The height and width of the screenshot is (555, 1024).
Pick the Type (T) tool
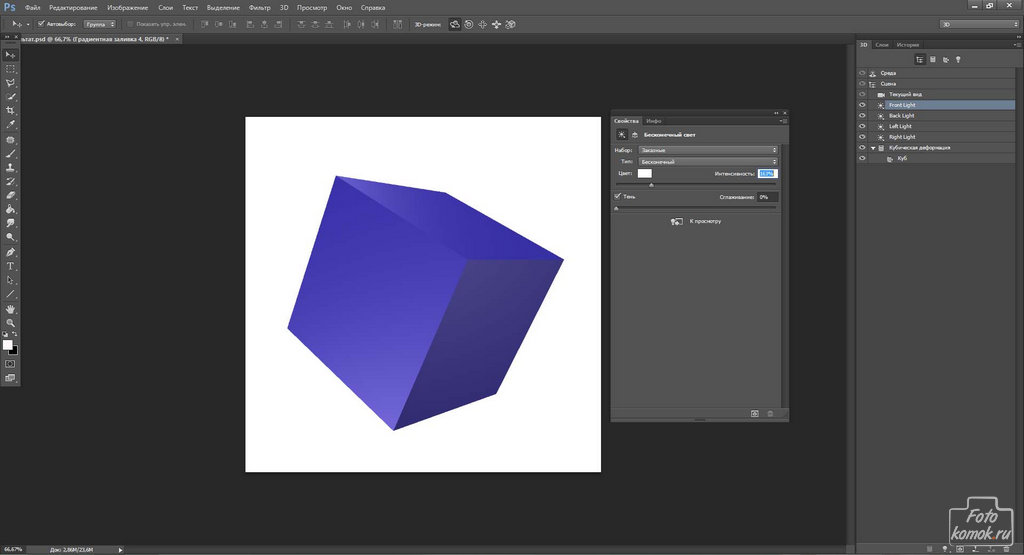click(11, 266)
